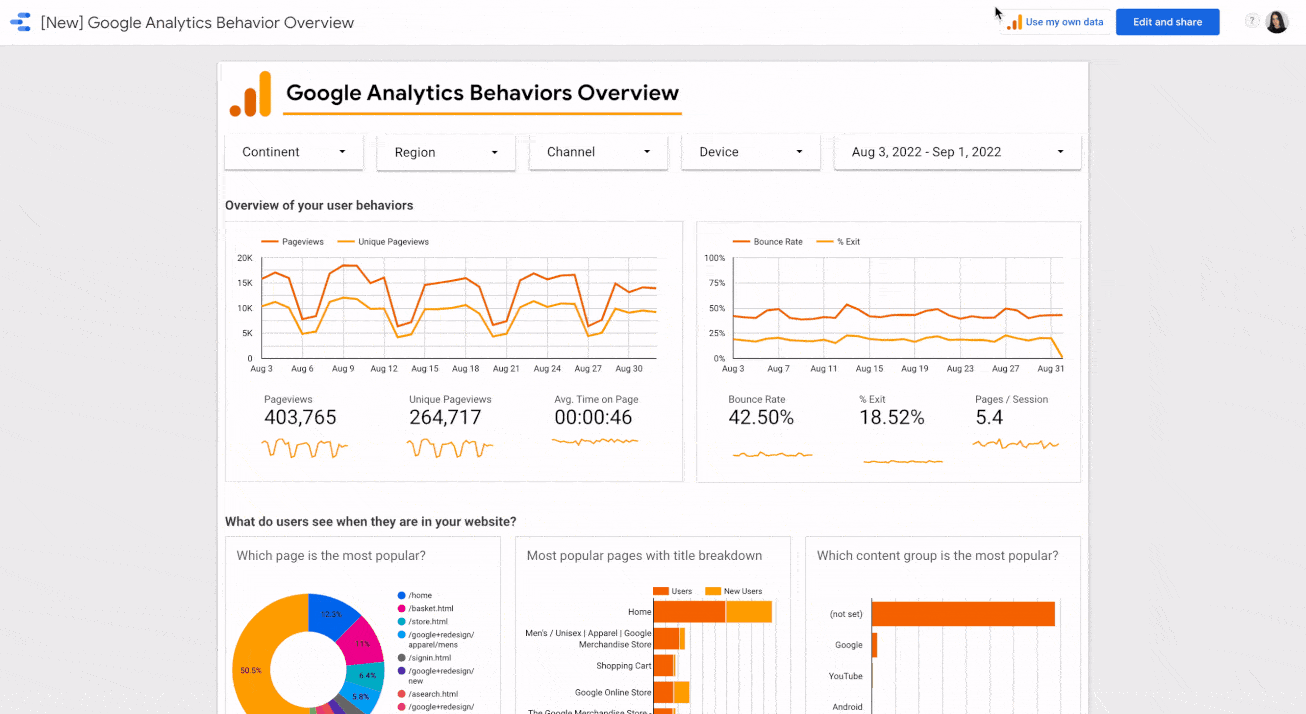1306x714 pixels.
Task: Open the Device filter dropdown
Action: coord(750,152)
